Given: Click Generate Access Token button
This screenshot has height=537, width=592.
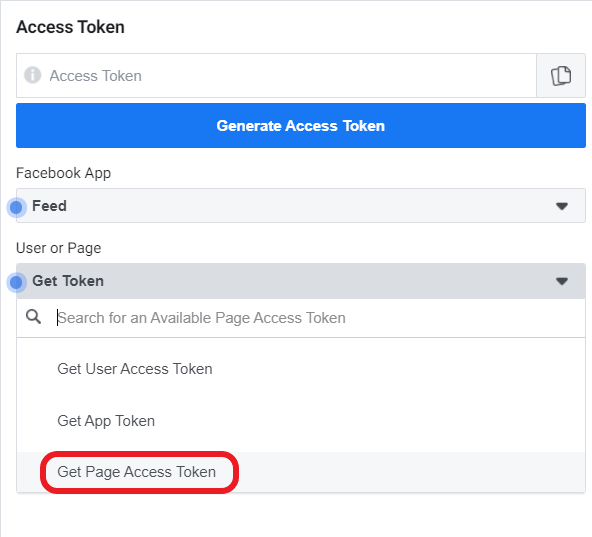Looking at the screenshot, I should coord(301,125).
